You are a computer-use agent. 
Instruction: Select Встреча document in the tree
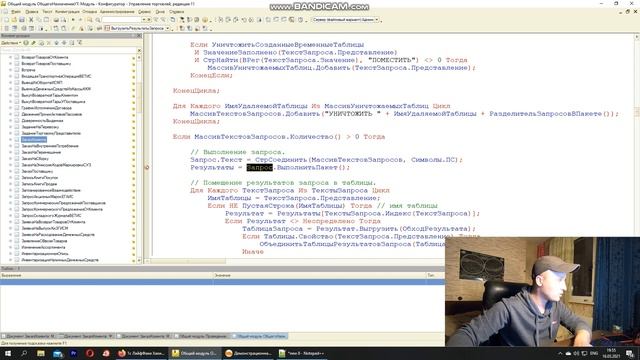click(x=28, y=70)
